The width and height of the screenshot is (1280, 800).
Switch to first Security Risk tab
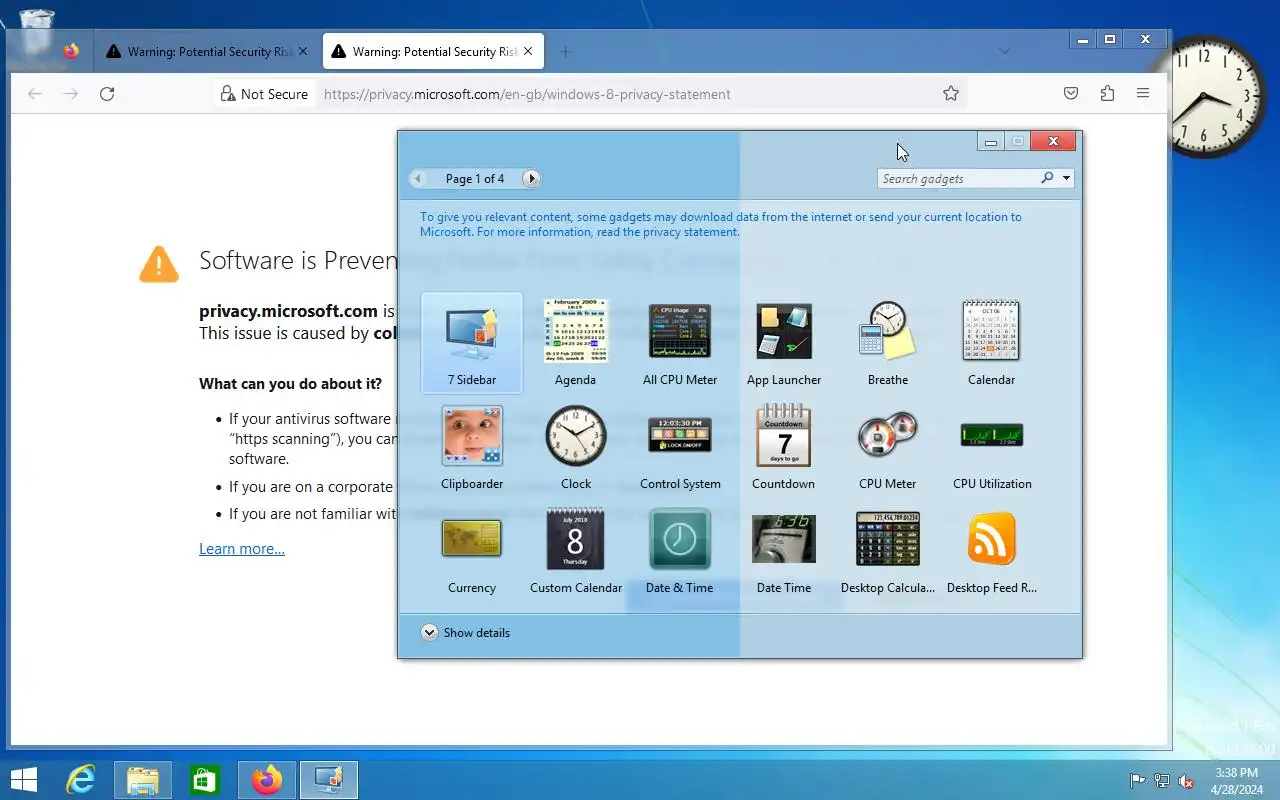click(x=207, y=52)
